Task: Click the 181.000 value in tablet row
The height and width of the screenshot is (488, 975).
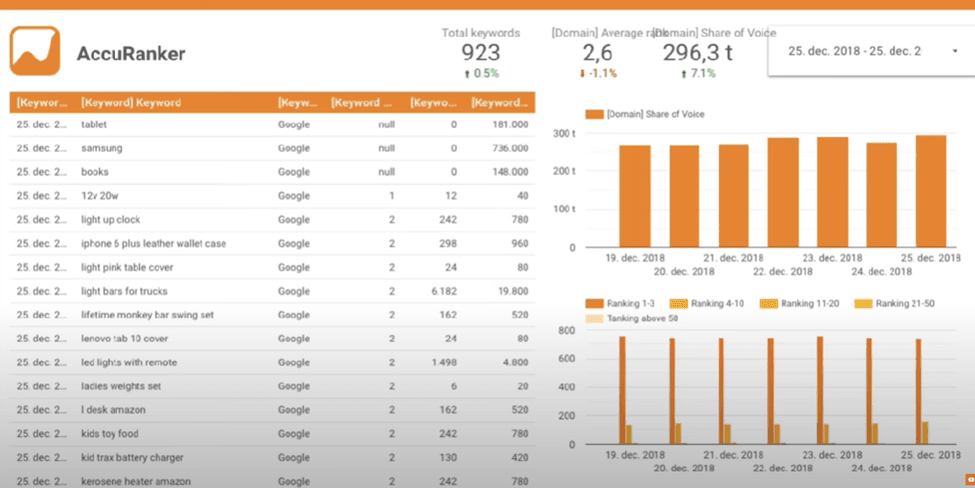Action: [510, 124]
